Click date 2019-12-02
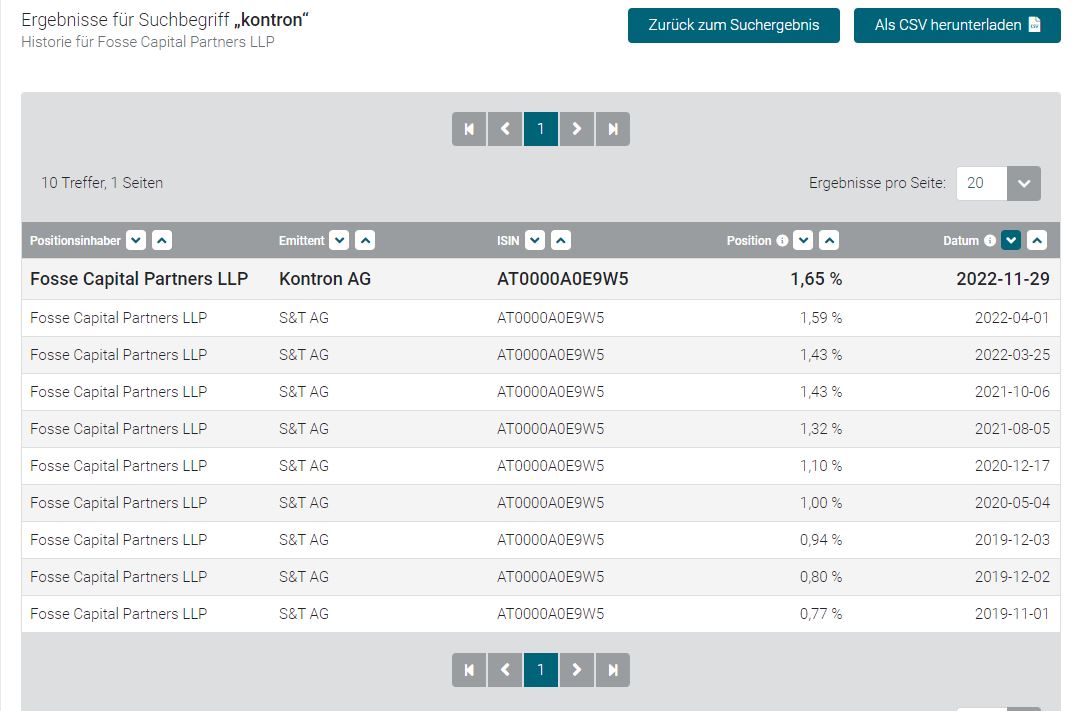Viewport: 1076px width, 711px height. coord(1012,577)
